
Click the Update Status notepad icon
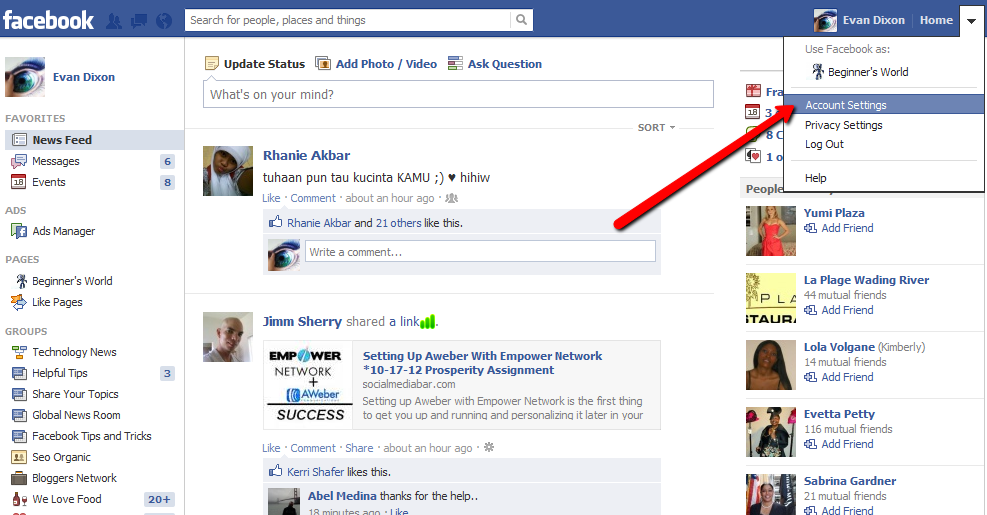pyautogui.click(x=212, y=64)
